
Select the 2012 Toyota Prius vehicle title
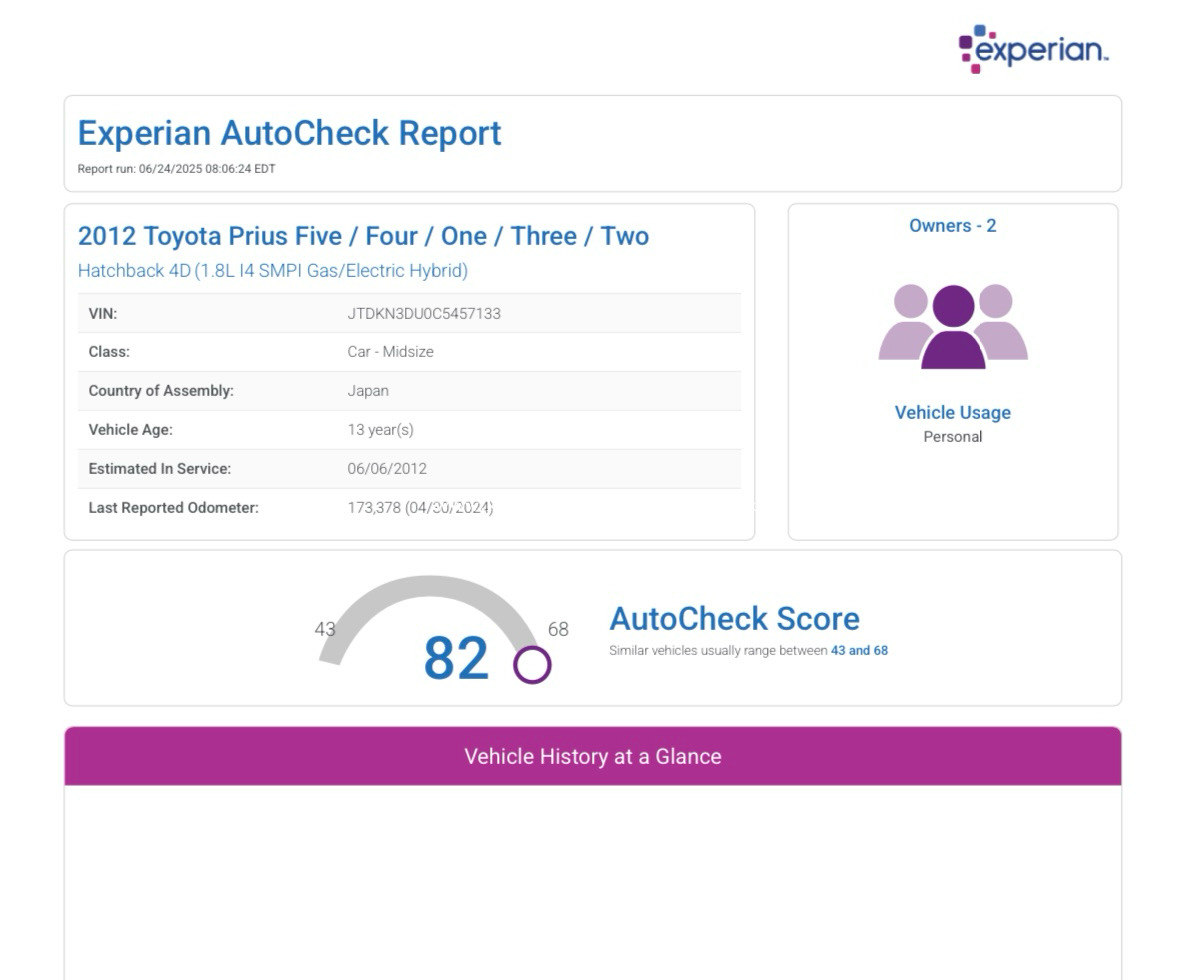tap(363, 236)
